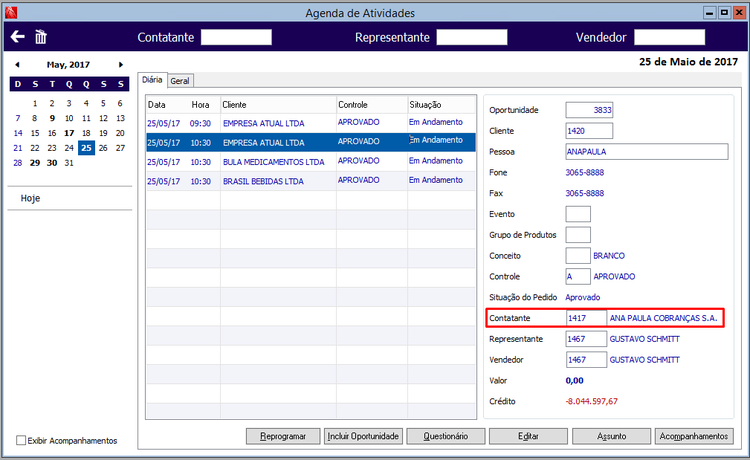
Task: Click the Fone value 3065-8888
Action: tap(585, 172)
